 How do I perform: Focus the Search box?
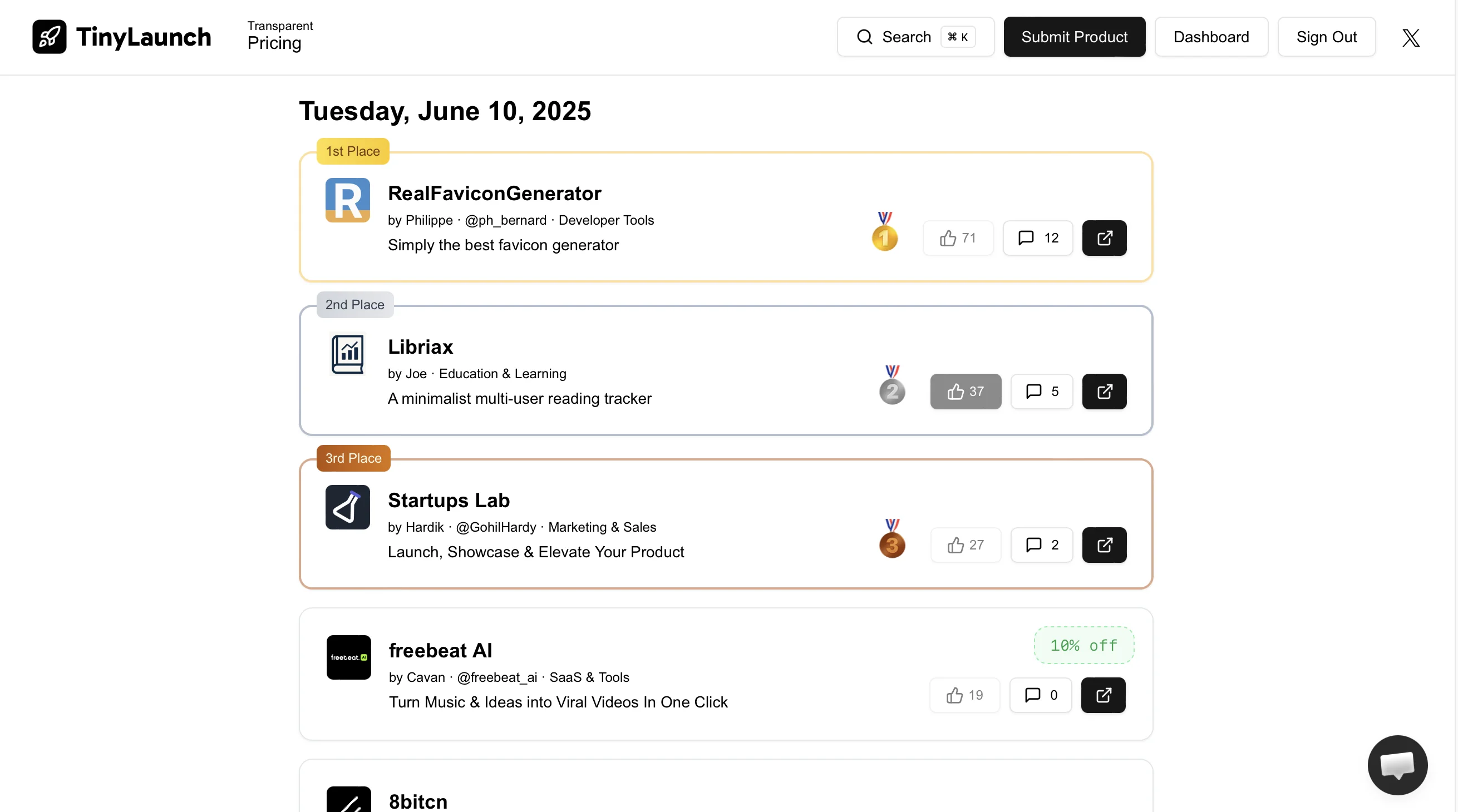pyautogui.click(x=915, y=37)
